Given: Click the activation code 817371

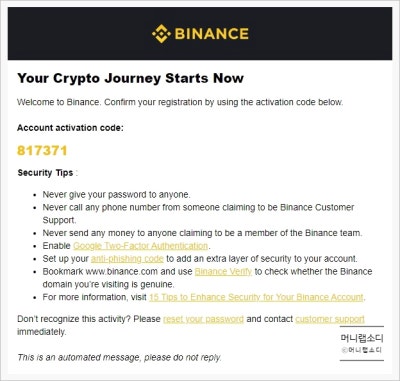Looking at the screenshot, I should coord(42,151).
